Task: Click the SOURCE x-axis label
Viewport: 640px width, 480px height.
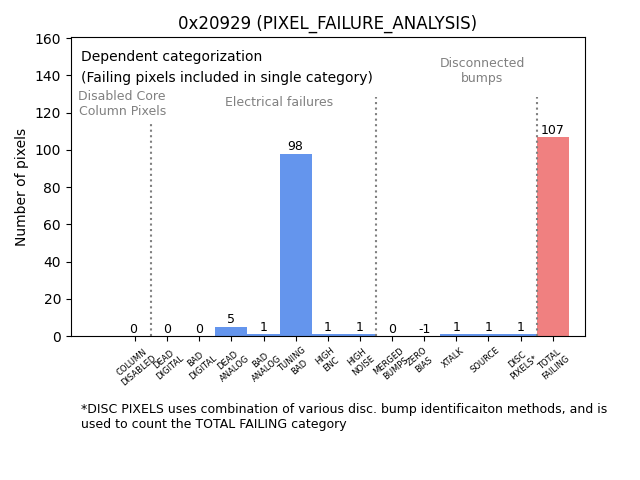Action: 485,361
